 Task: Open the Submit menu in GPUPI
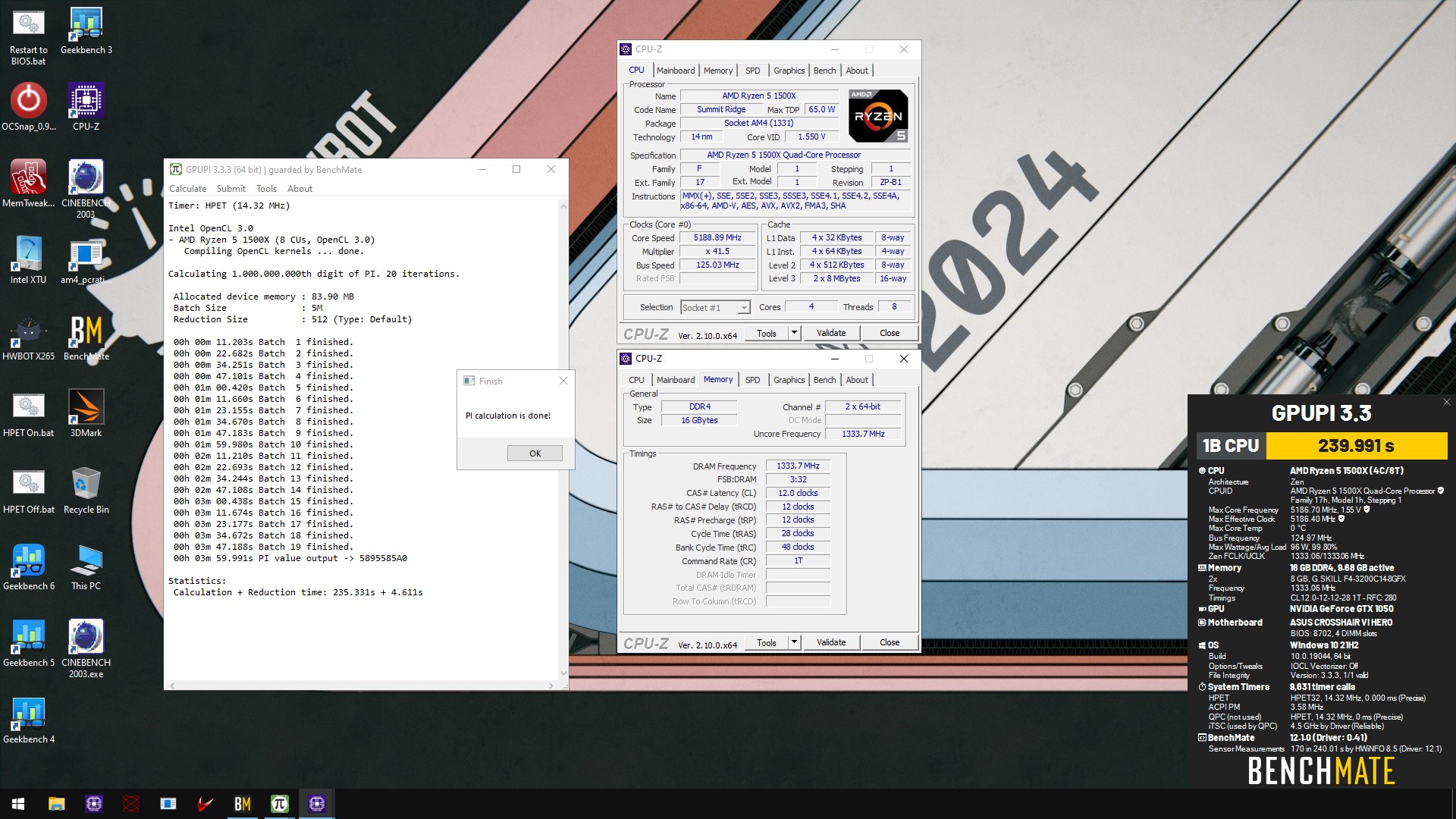coord(231,189)
